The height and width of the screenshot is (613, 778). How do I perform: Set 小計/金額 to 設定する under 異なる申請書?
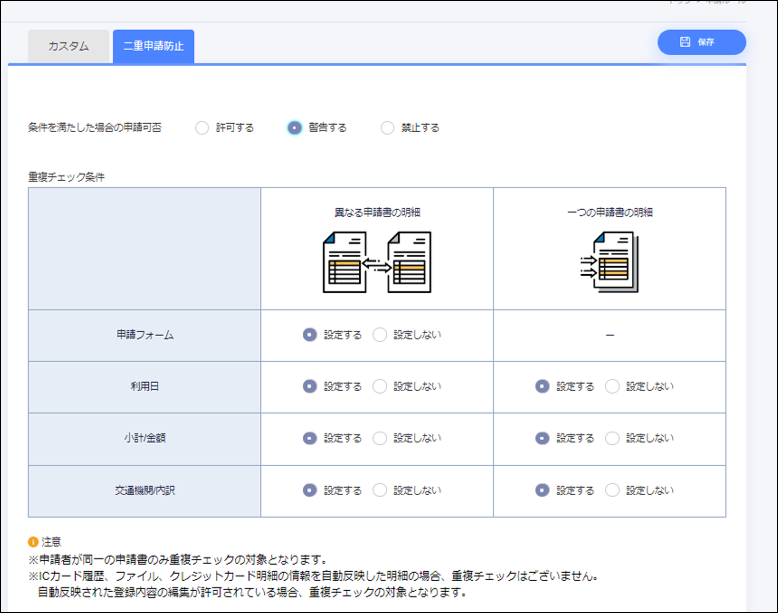(310, 438)
